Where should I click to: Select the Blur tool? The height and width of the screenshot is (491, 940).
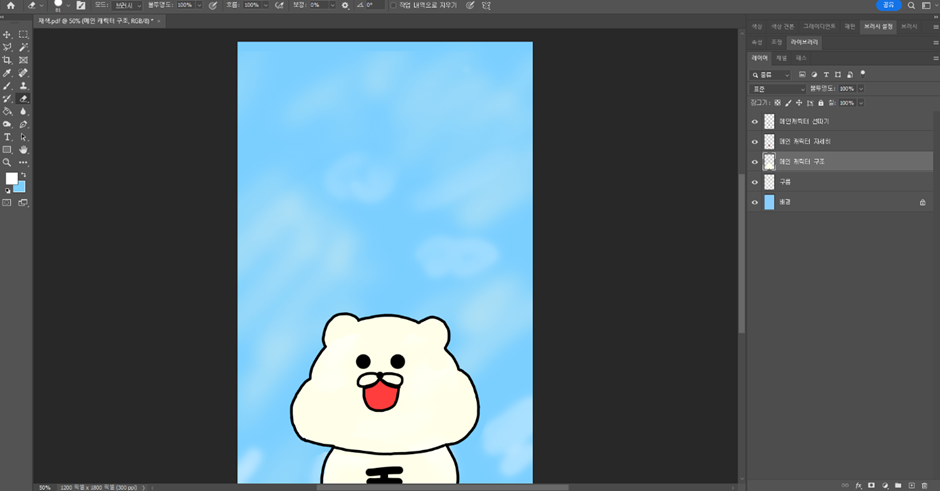(x=23, y=112)
